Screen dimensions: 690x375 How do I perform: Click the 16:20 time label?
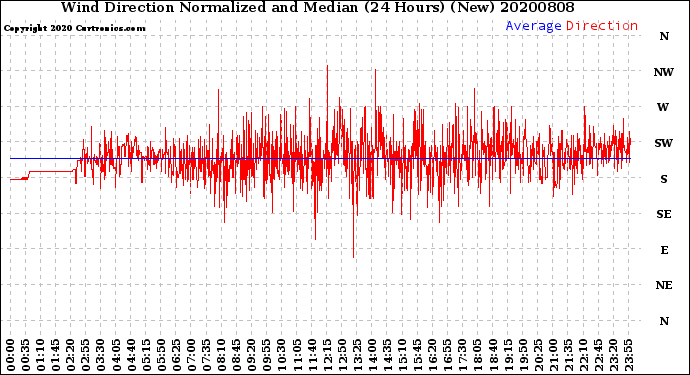coord(433,355)
